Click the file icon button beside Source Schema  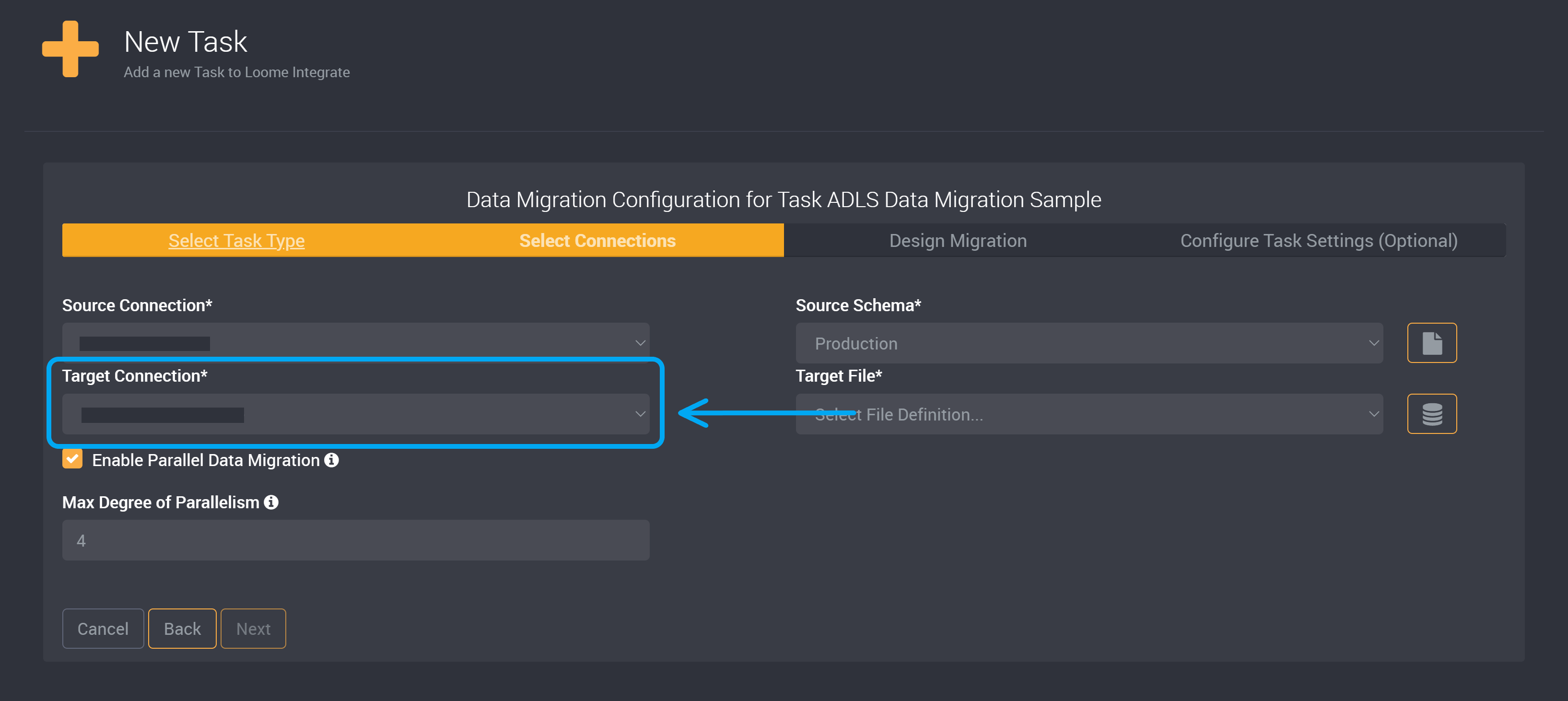pyautogui.click(x=1432, y=343)
